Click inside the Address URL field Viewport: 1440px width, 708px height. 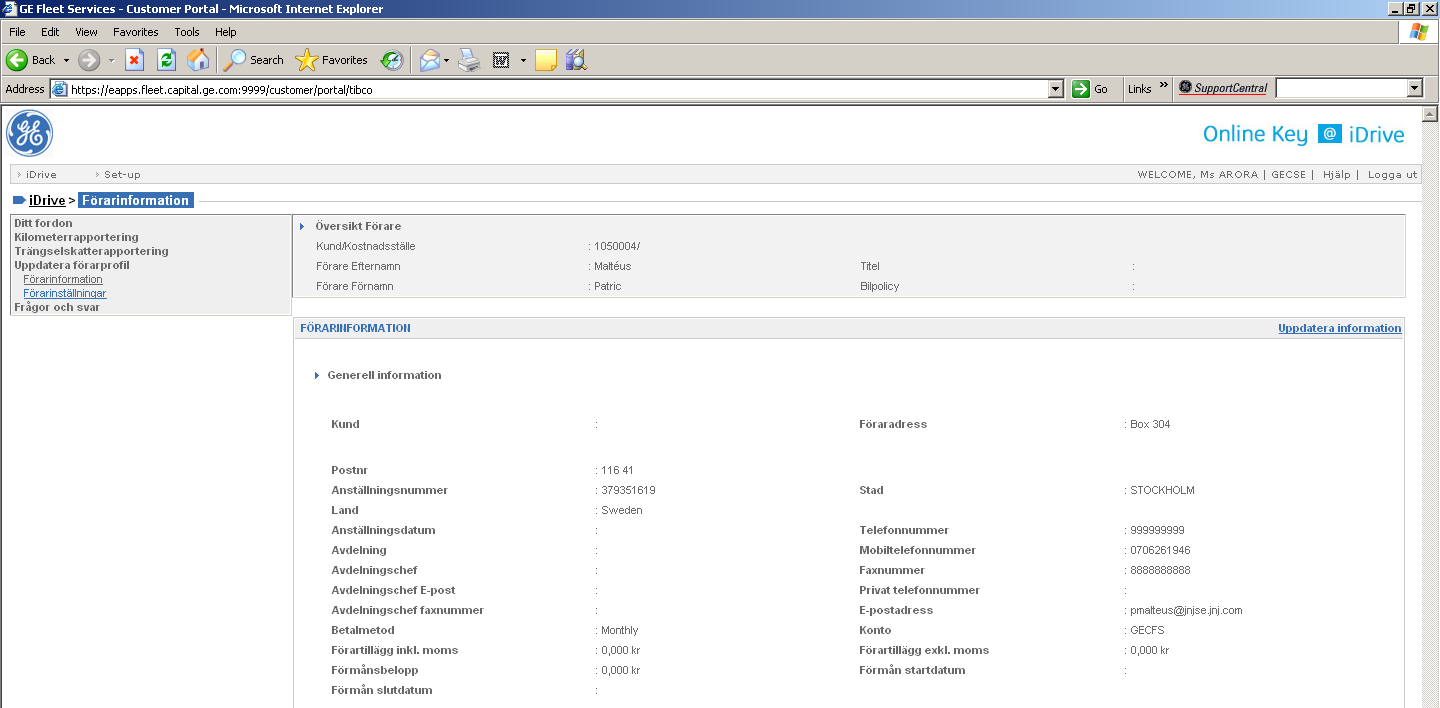pos(557,89)
